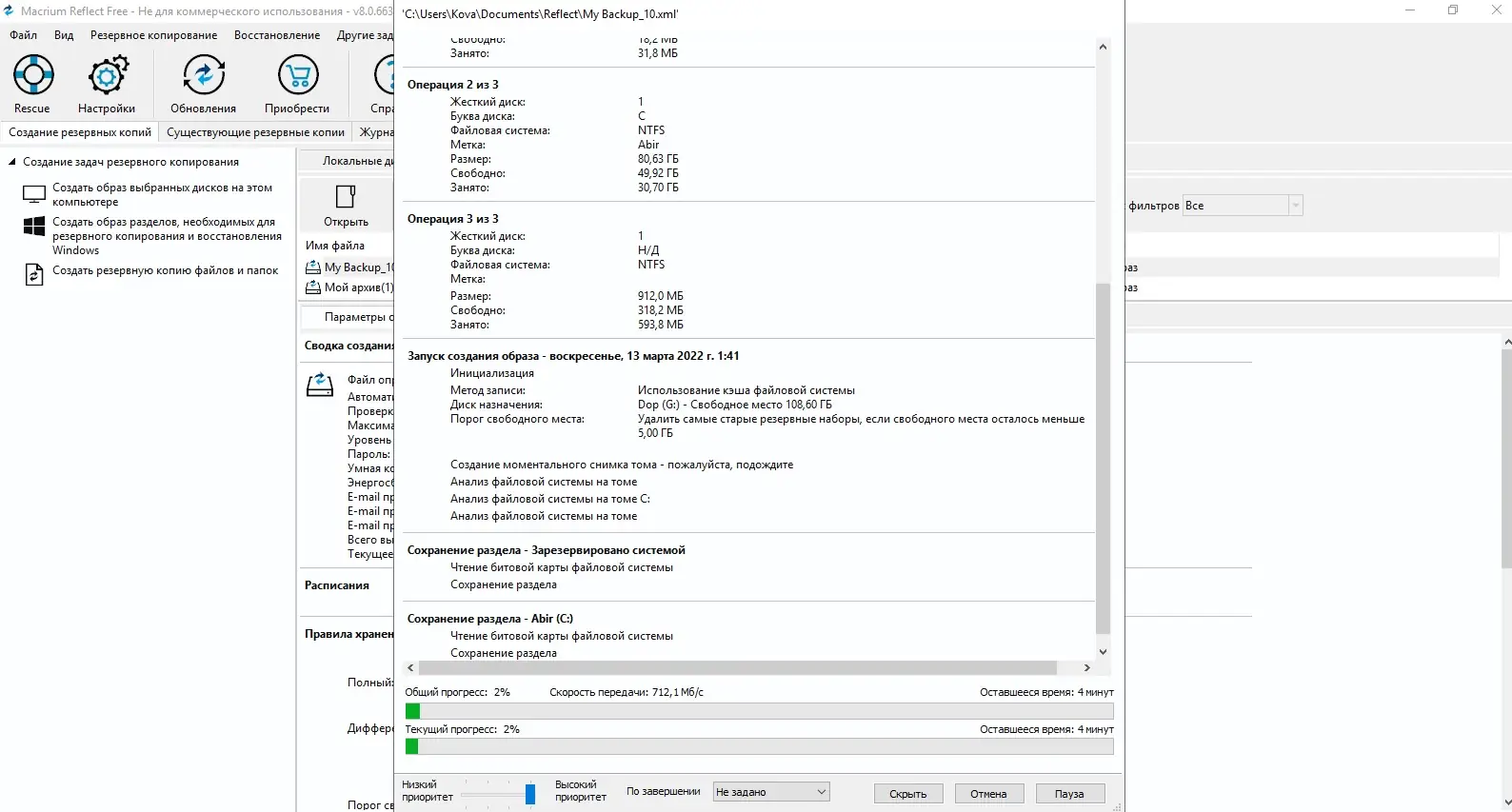Screen dimensions: 1512x812
Task: Click the Rescue lifebuoy icon
Action: (x=32, y=74)
